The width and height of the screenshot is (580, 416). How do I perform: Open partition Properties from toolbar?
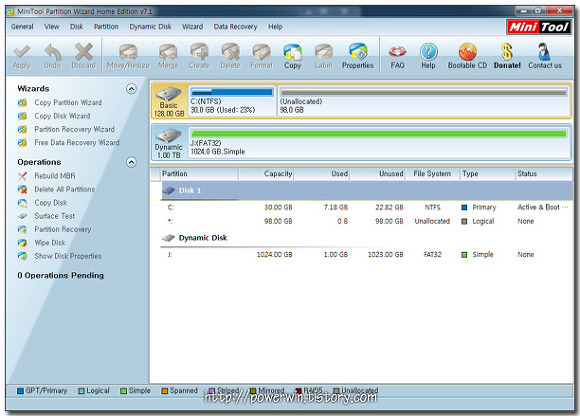pyautogui.click(x=358, y=56)
